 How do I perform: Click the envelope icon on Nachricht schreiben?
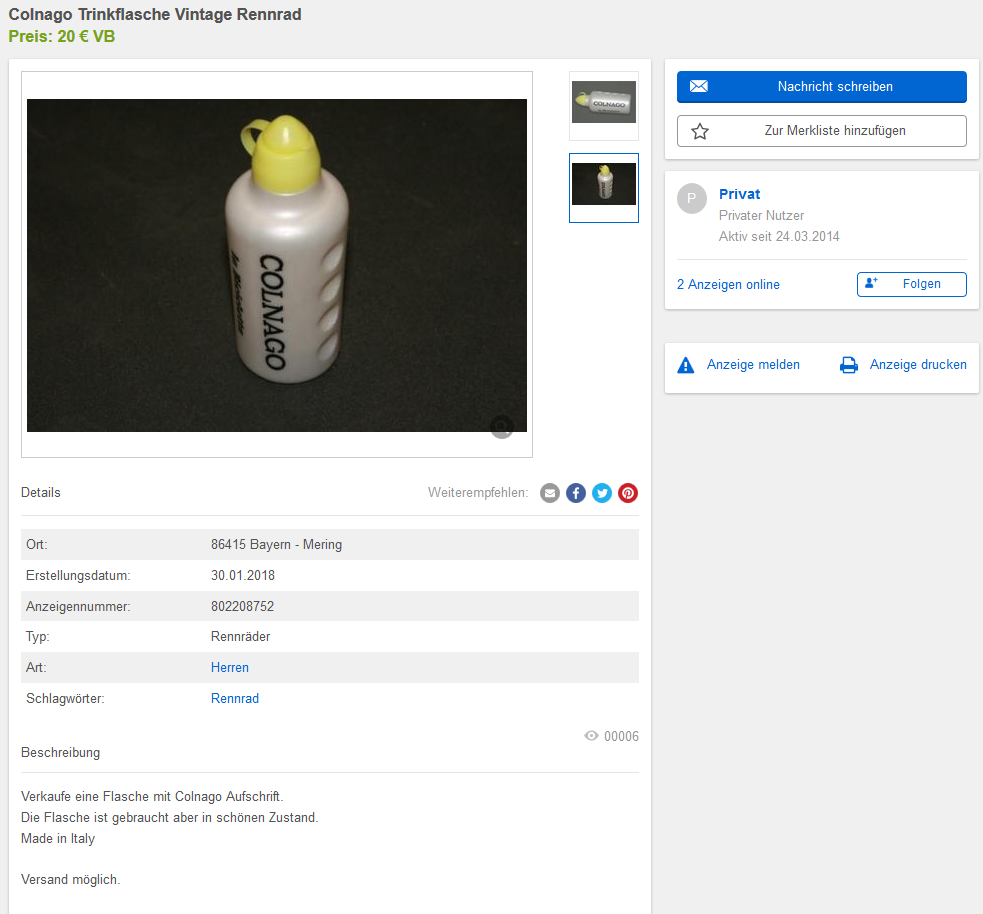tap(699, 87)
